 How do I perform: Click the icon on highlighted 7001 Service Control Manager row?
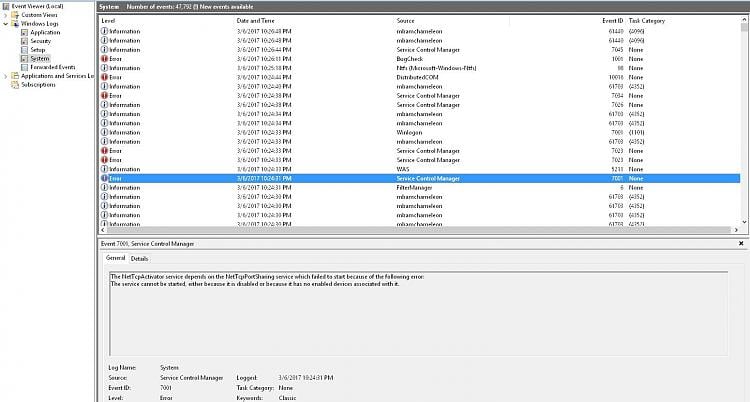pyautogui.click(x=104, y=179)
